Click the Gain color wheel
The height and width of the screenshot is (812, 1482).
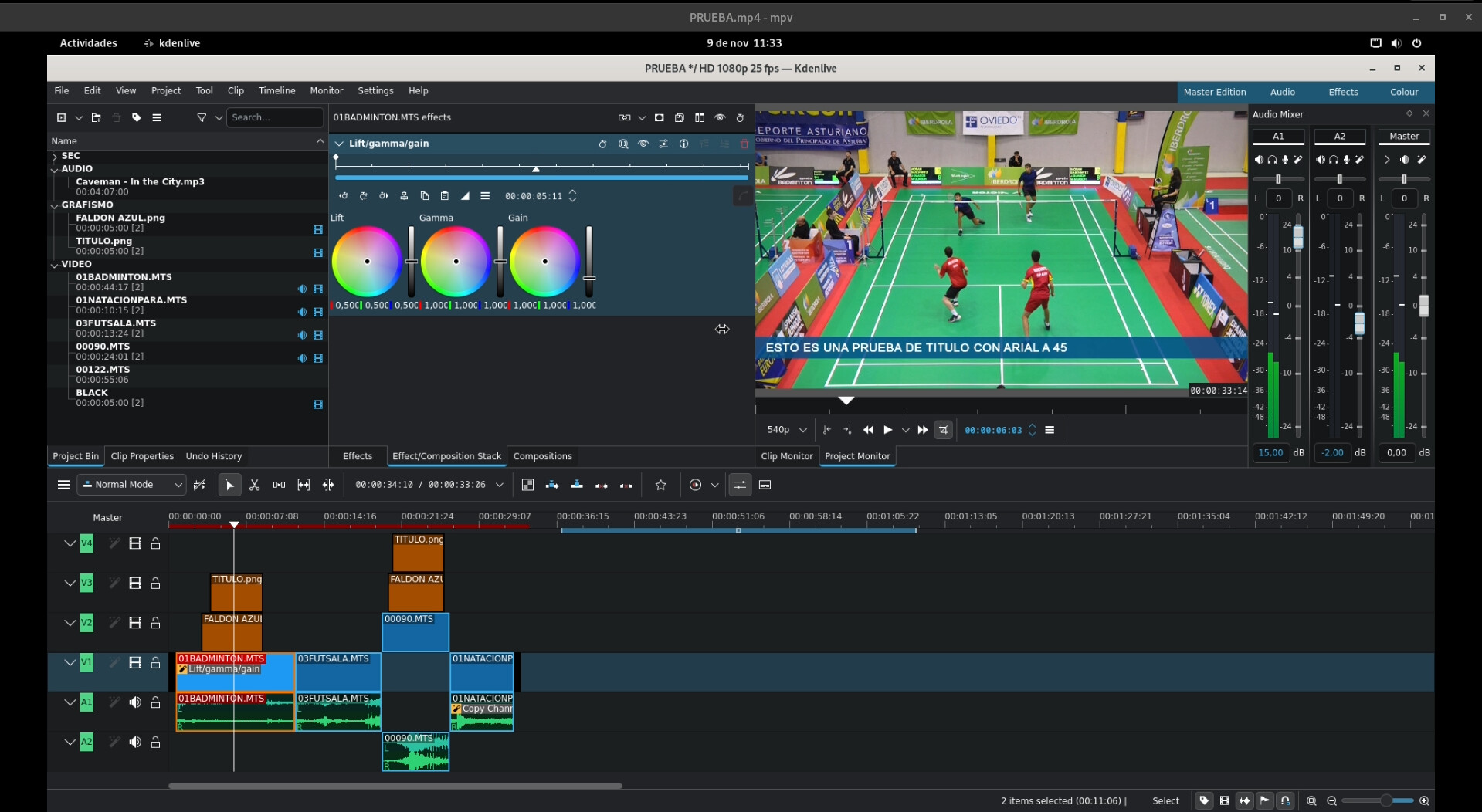tap(544, 262)
